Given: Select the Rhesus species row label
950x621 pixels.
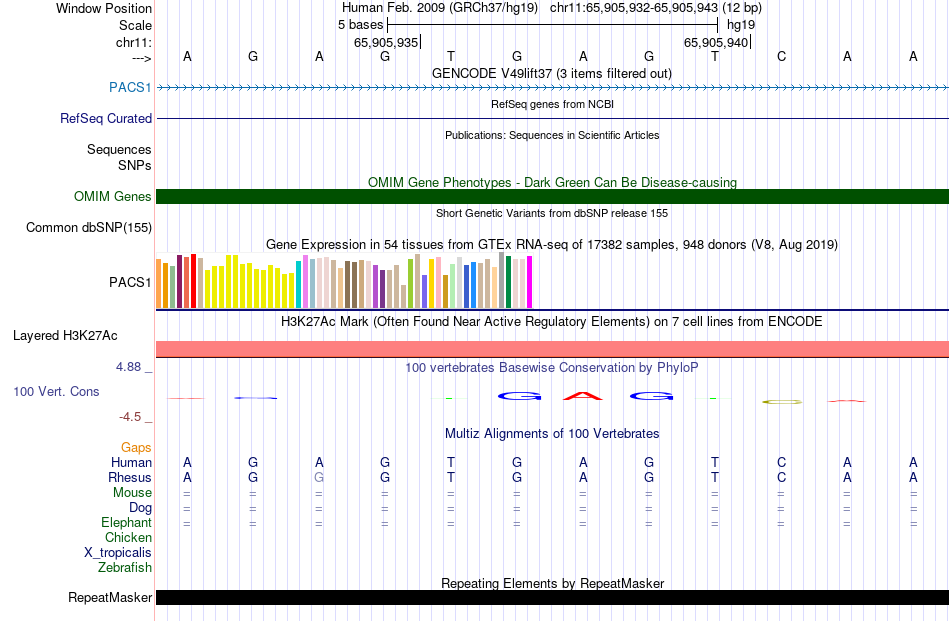Looking at the screenshot, I should (x=130, y=478).
